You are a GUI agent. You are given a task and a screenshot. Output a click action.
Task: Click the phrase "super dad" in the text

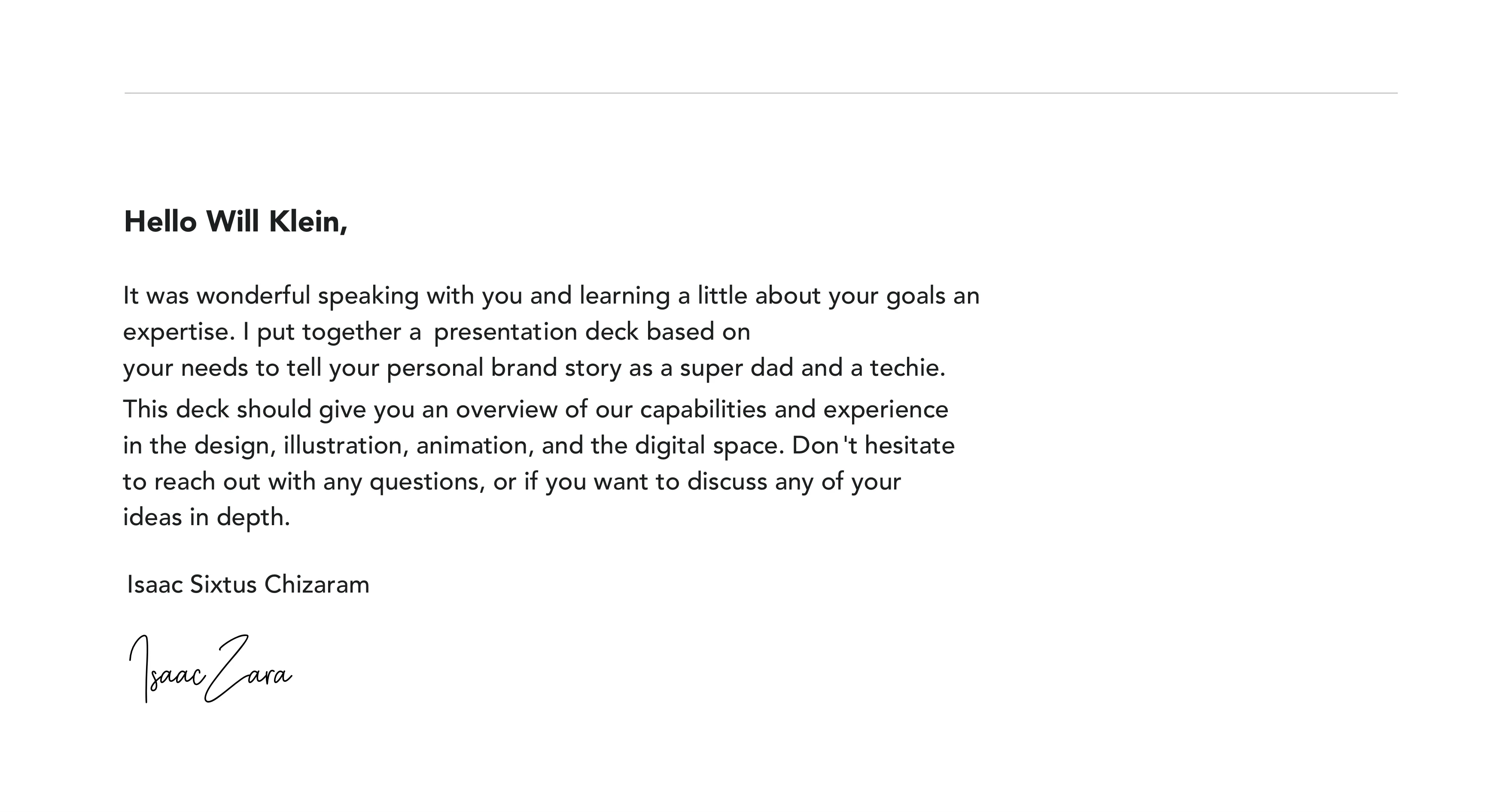tap(736, 368)
